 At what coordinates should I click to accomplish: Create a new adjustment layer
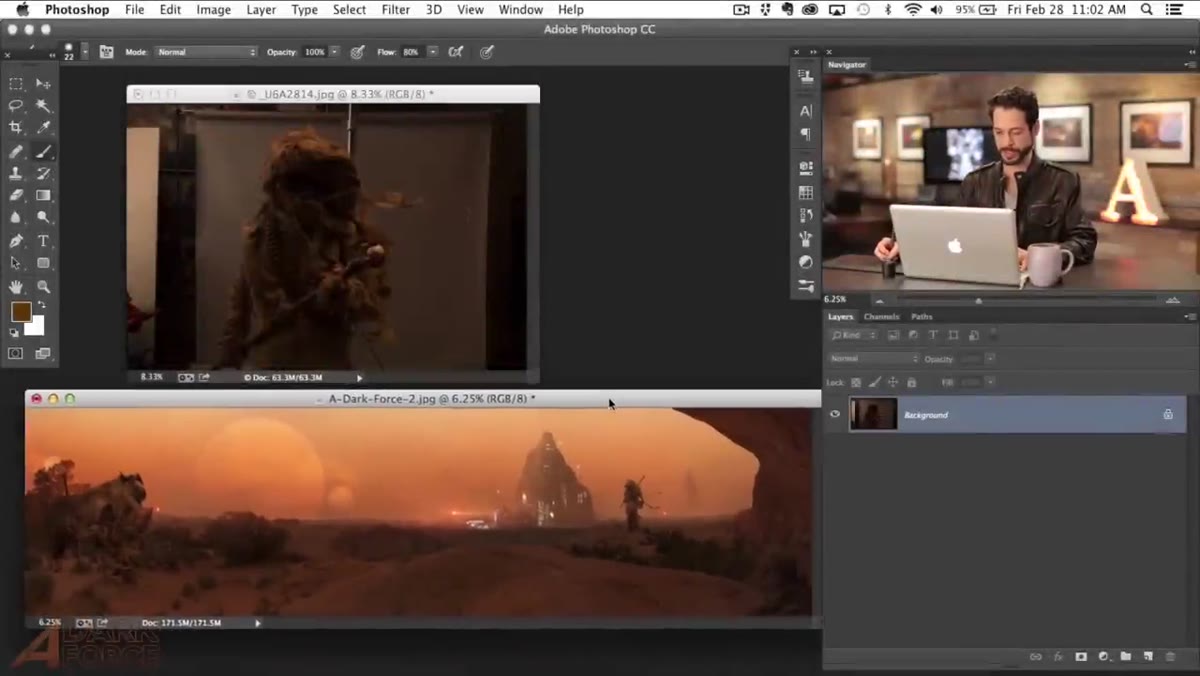1104,657
